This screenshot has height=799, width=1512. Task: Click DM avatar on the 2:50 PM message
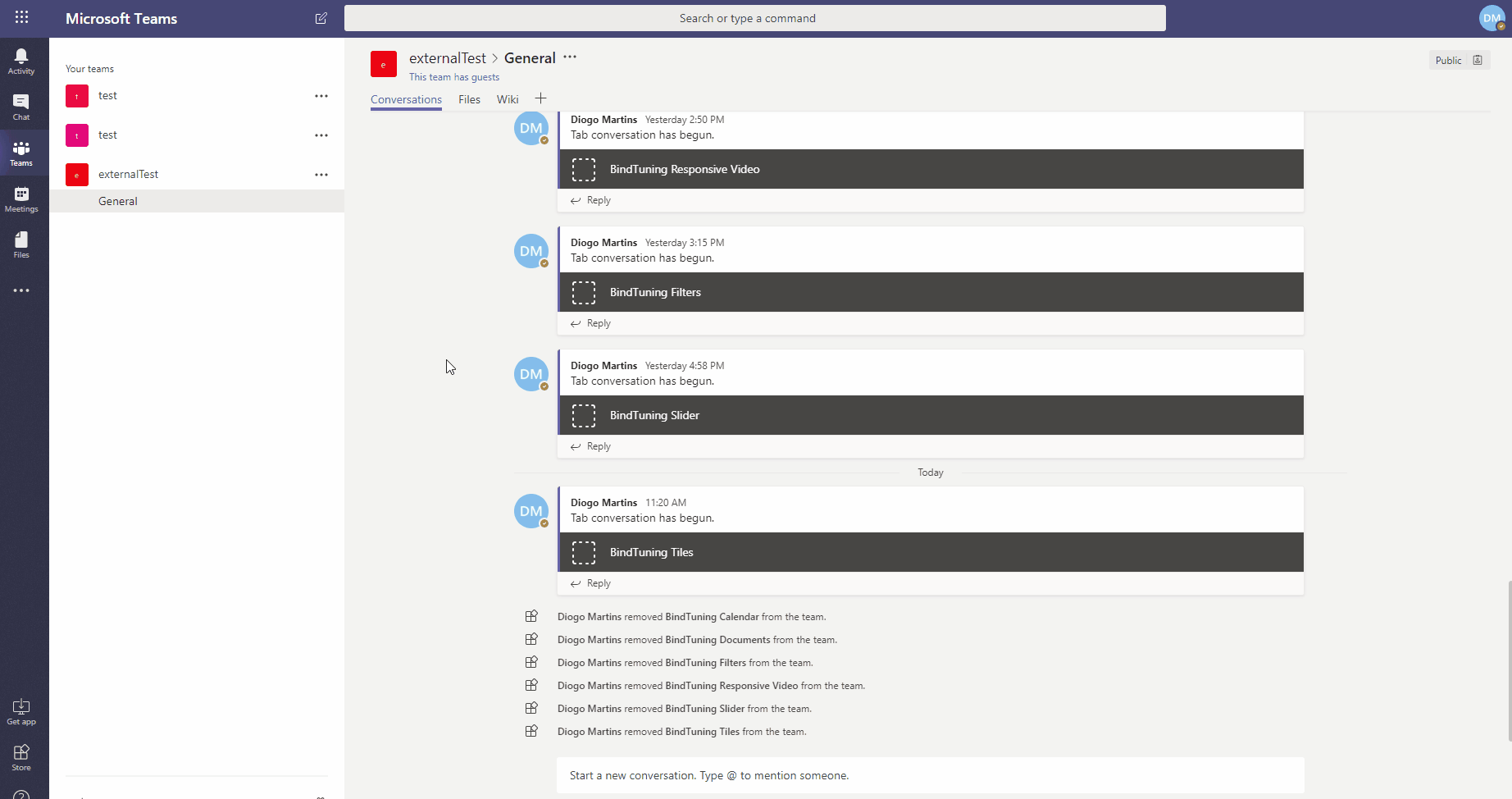(x=531, y=128)
